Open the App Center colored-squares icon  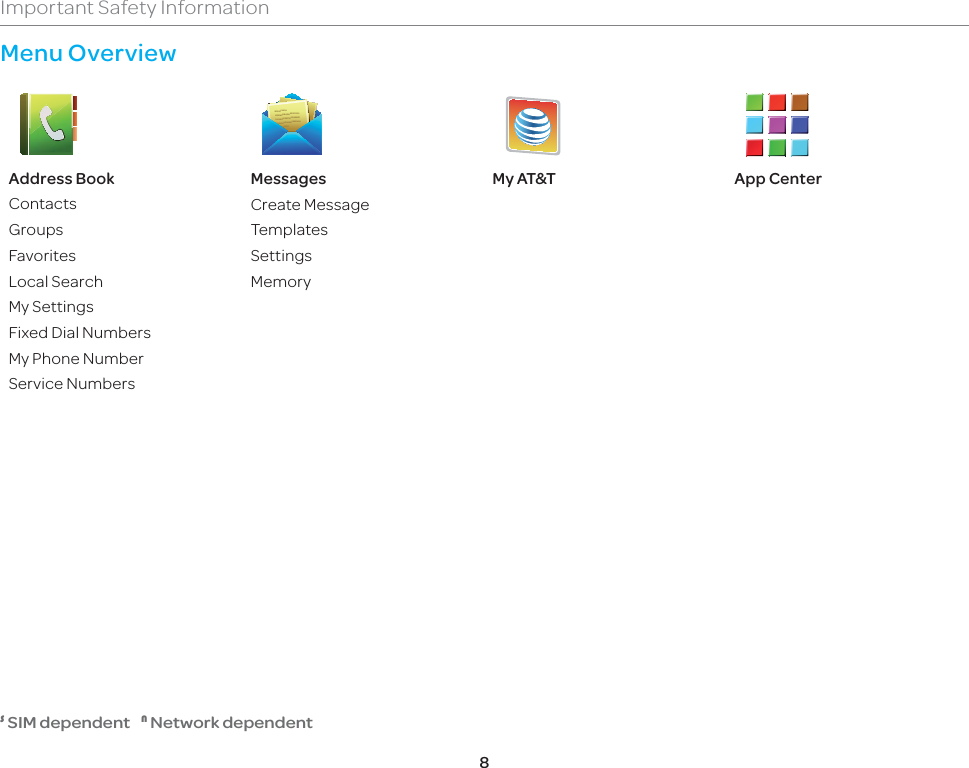point(777,125)
